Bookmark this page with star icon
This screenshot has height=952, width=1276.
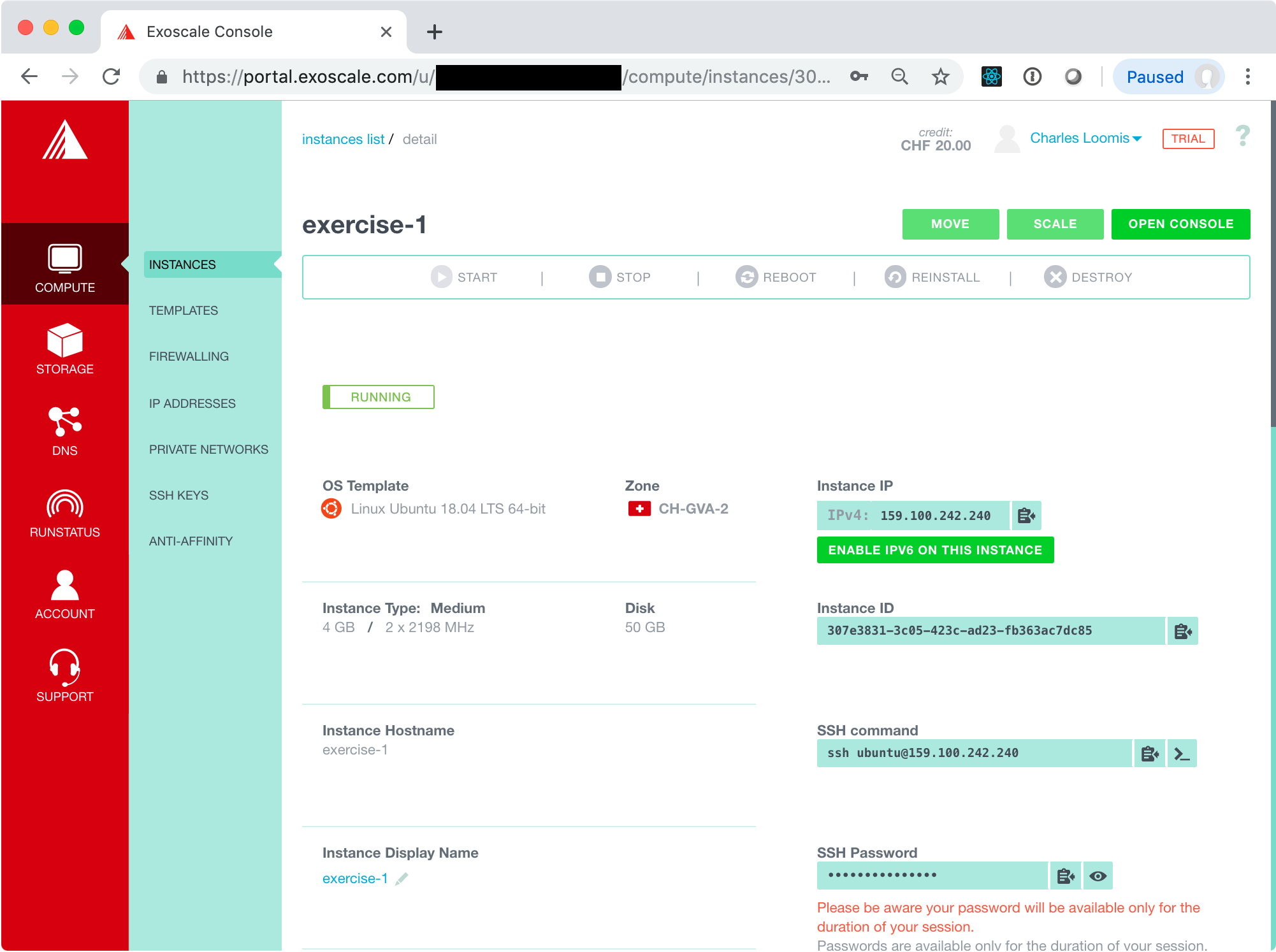940,76
